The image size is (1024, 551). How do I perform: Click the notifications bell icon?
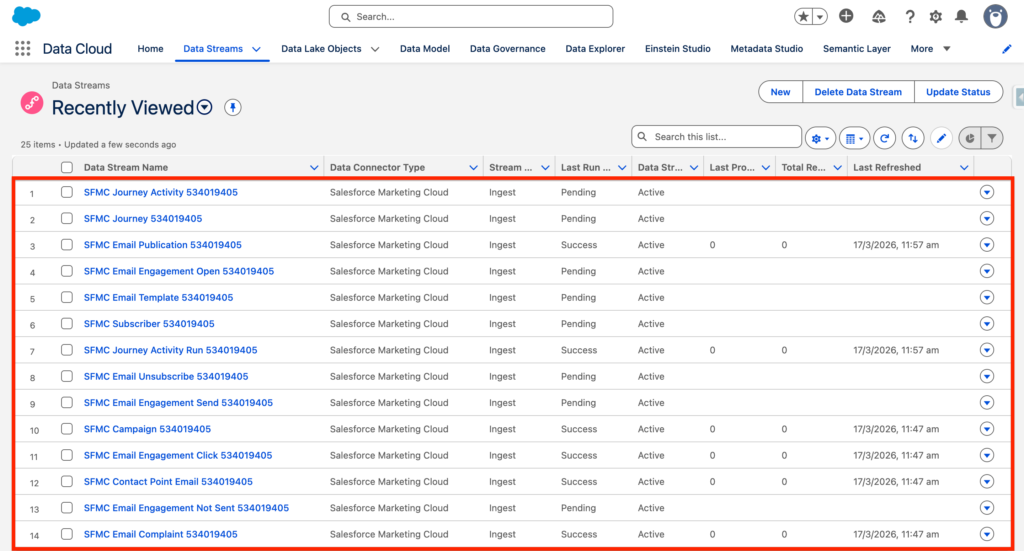tap(961, 17)
